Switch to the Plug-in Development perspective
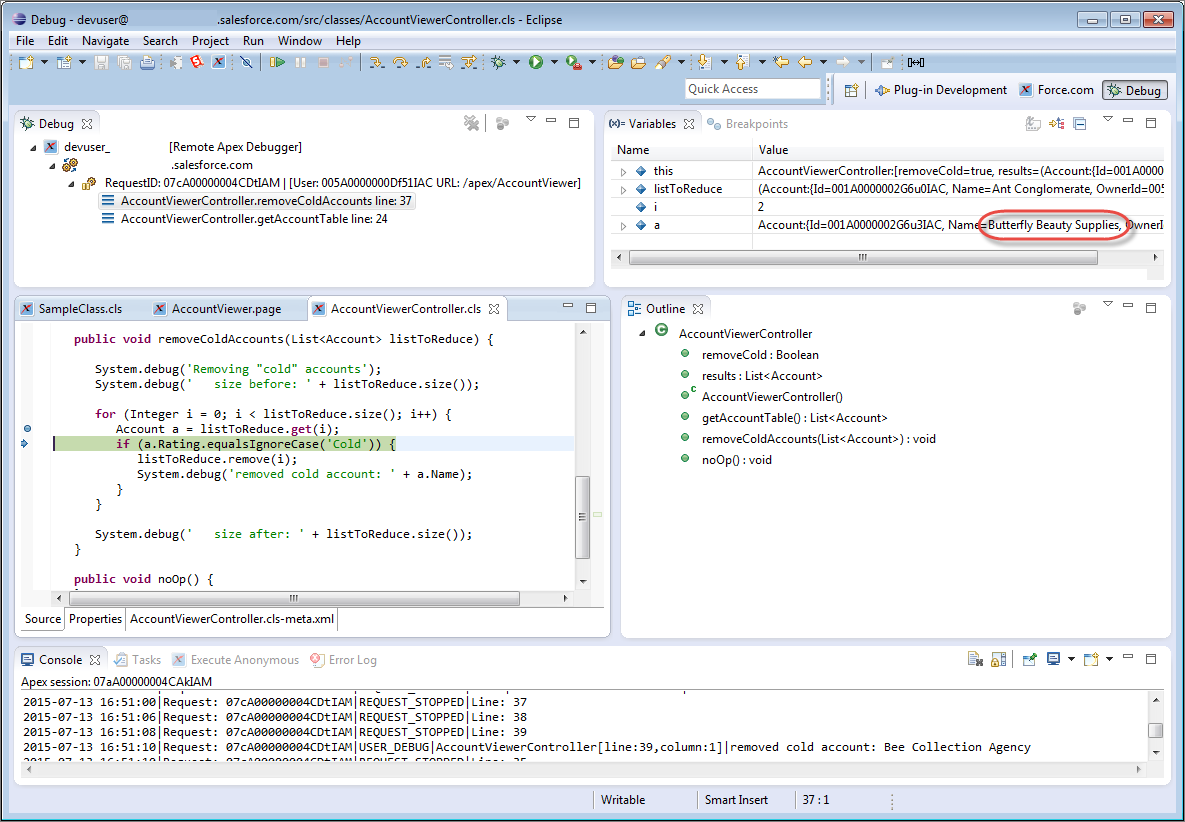 click(x=941, y=90)
